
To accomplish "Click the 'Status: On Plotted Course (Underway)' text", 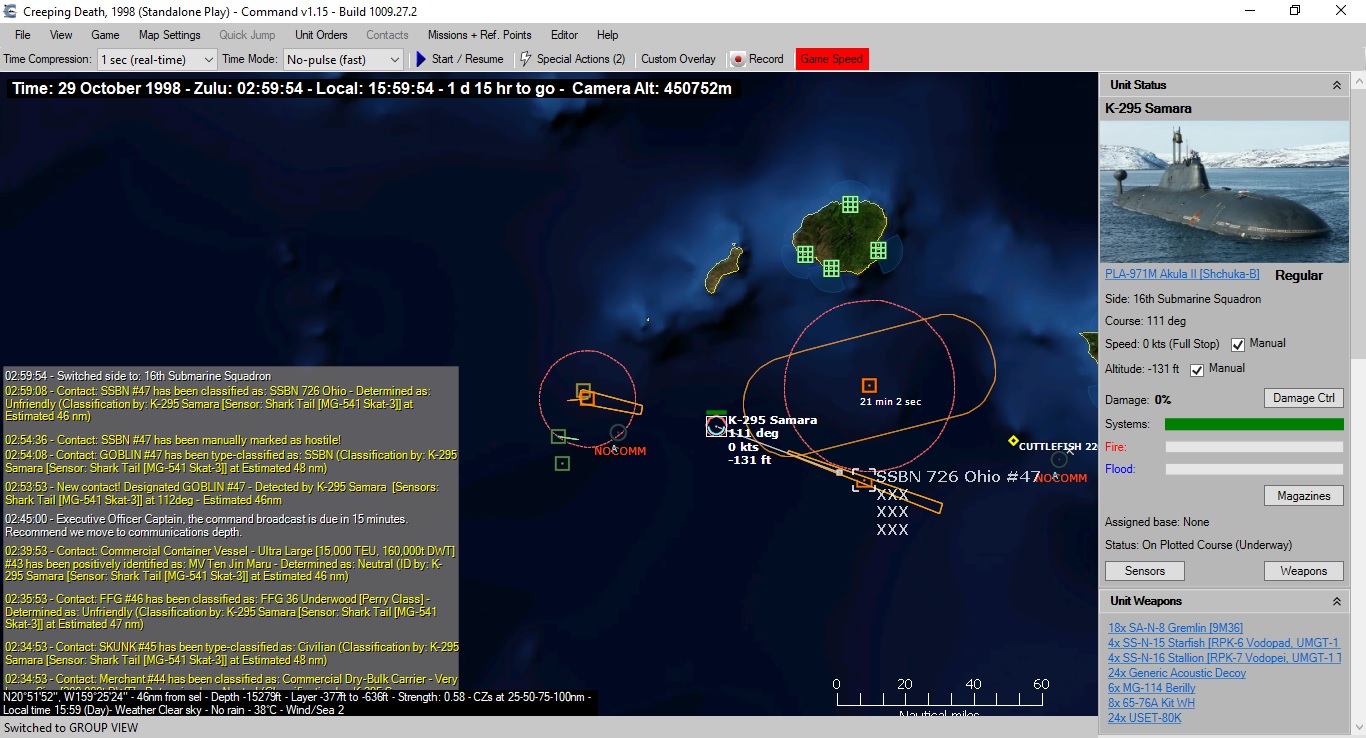I will click(1198, 545).
